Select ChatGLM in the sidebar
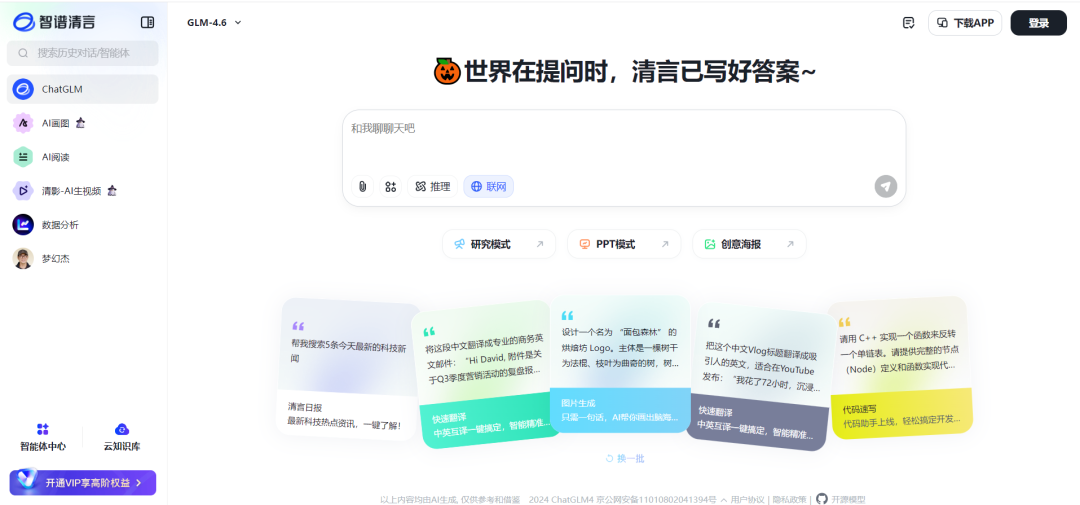Viewport: 1080px width, 505px height. 82,89
